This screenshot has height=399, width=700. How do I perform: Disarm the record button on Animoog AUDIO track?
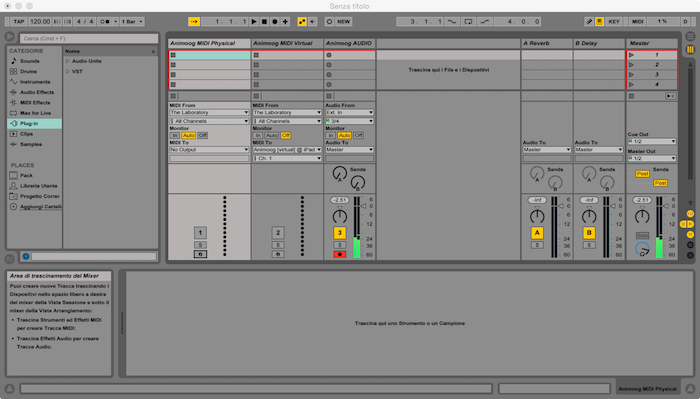[339, 254]
